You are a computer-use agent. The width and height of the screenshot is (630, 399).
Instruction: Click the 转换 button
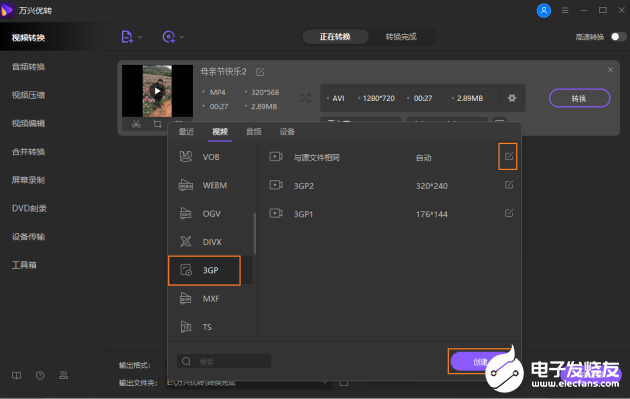(x=579, y=98)
